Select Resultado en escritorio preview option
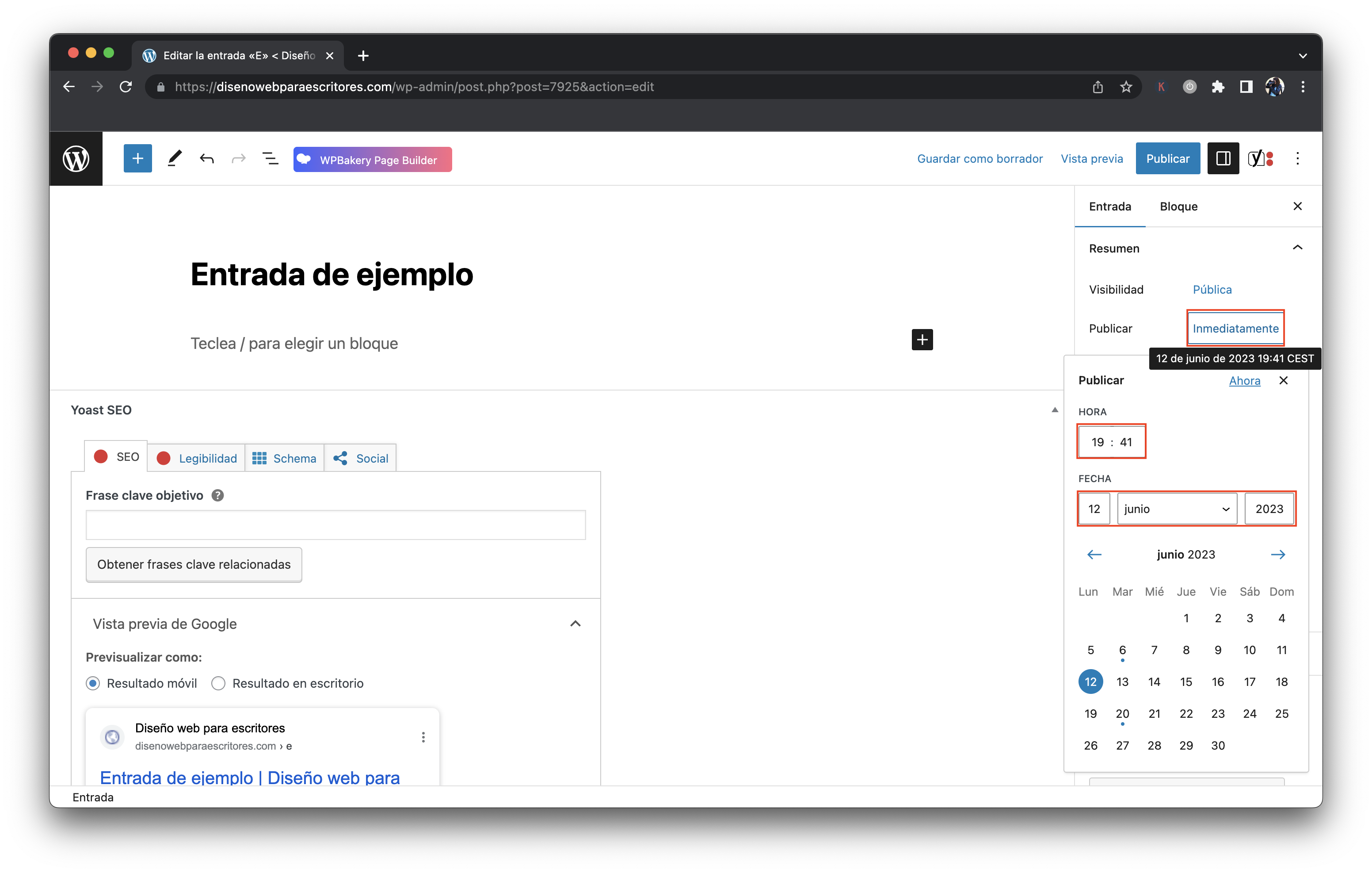 (x=218, y=683)
